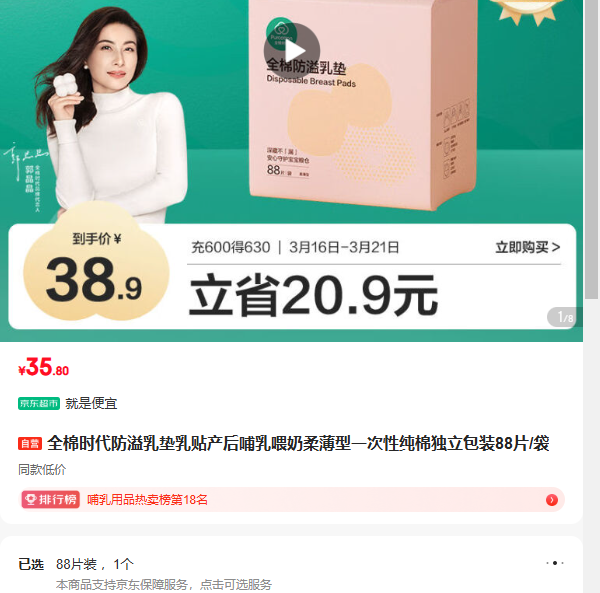600x593 pixels.
Task: Click the ¥35.80 price
Action: (44, 367)
